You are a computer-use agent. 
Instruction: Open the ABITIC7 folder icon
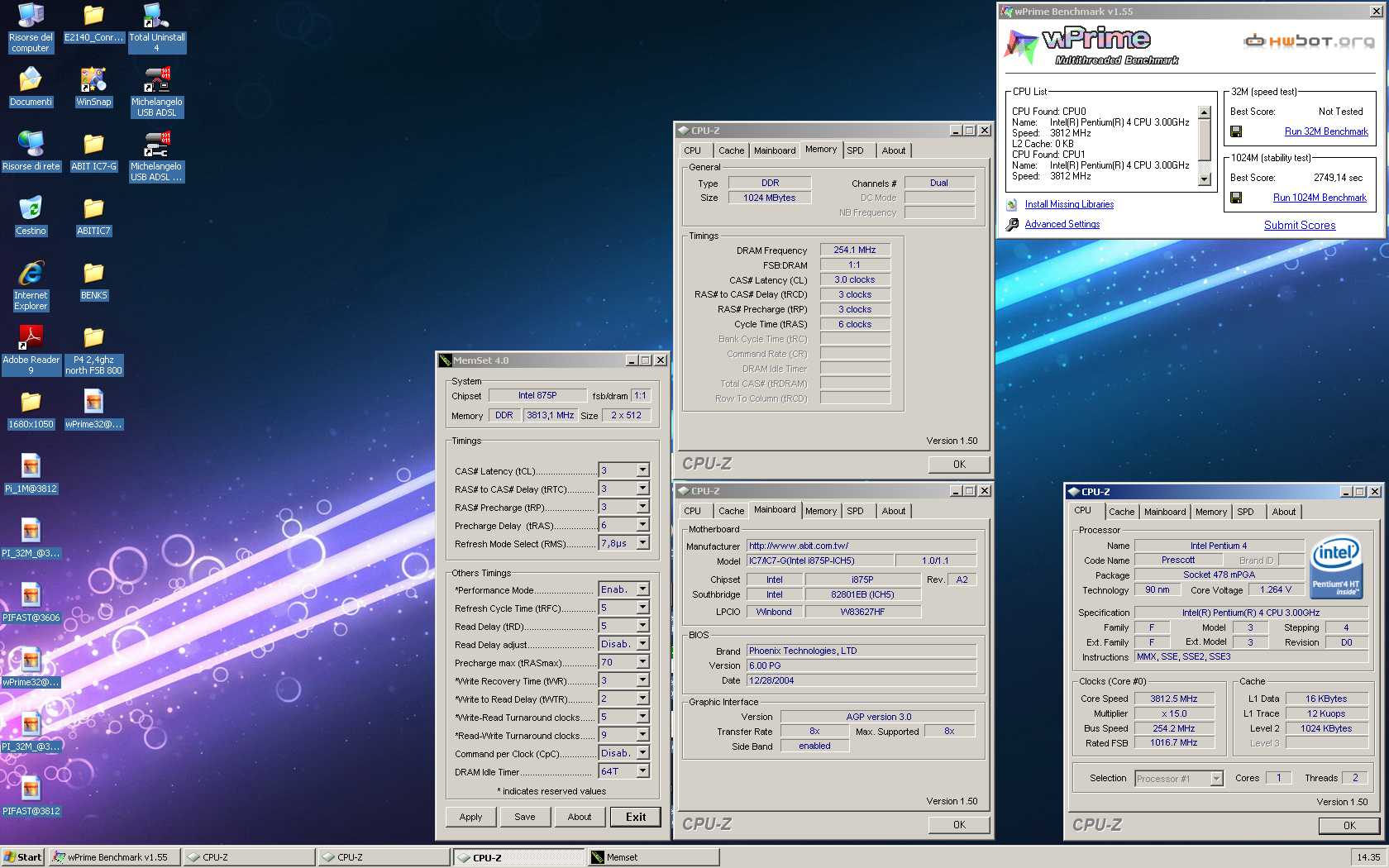[93, 216]
